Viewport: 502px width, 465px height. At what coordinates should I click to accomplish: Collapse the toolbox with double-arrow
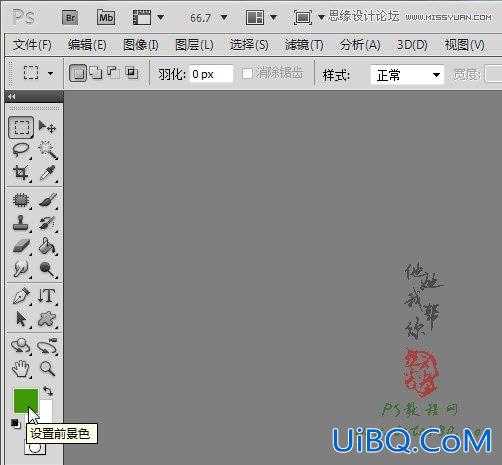pyautogui.click(x=12, y=96)
